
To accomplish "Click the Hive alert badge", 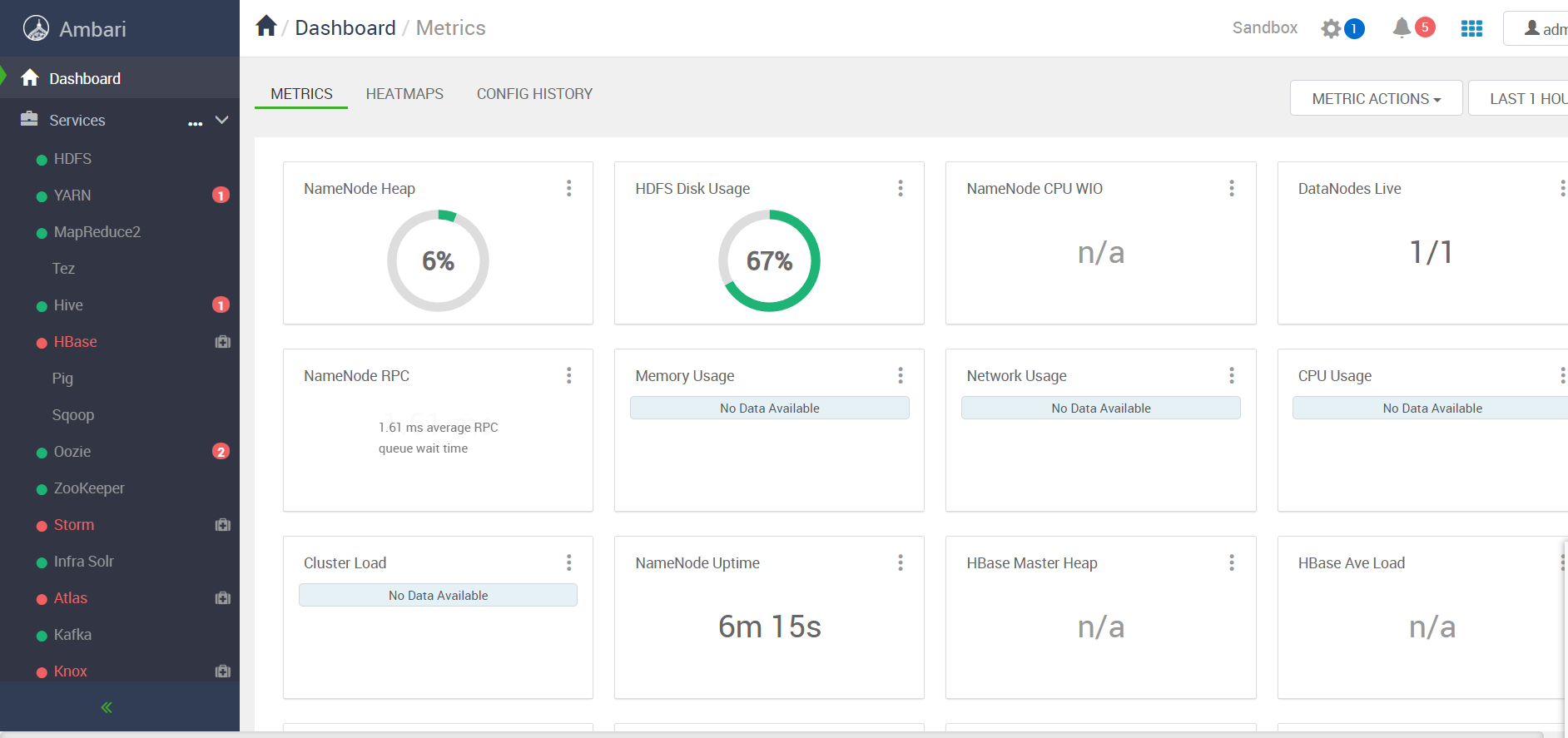I will (x=221, y=305).
